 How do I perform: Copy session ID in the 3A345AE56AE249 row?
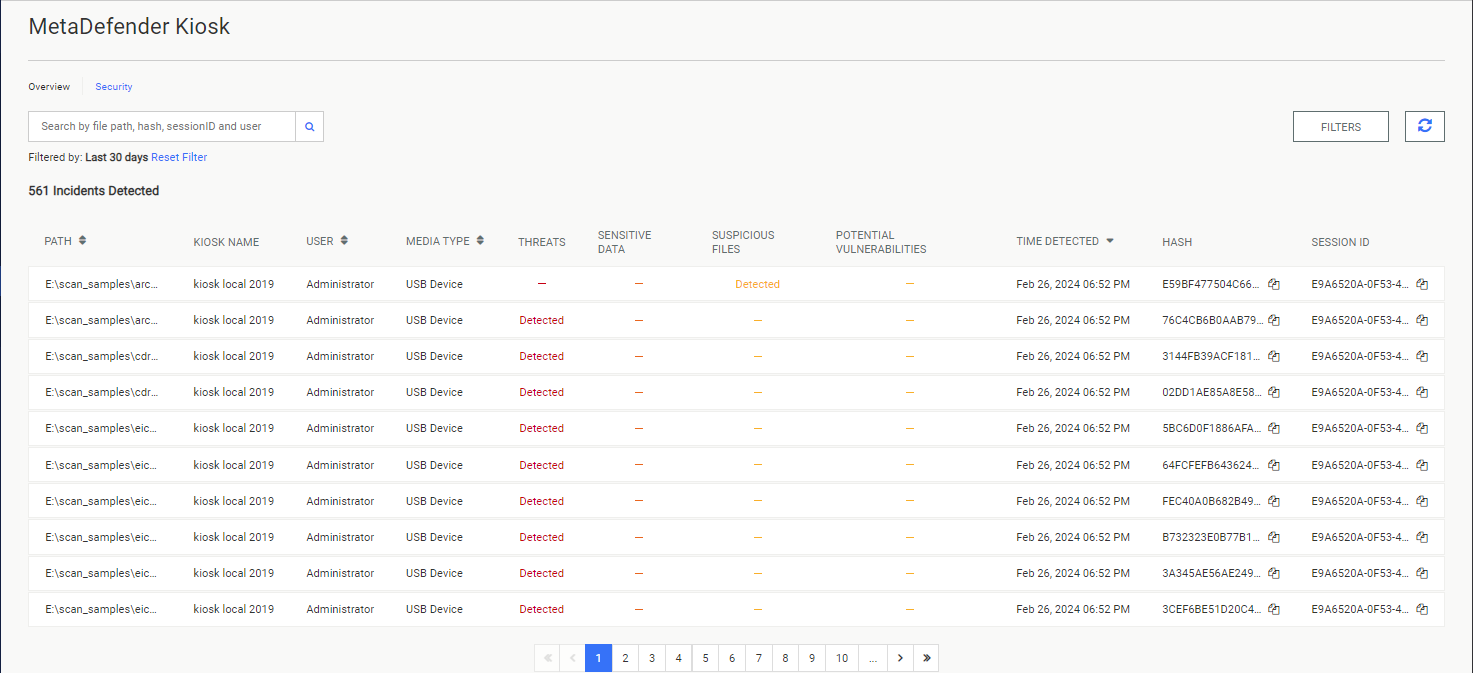(1422, 573)
